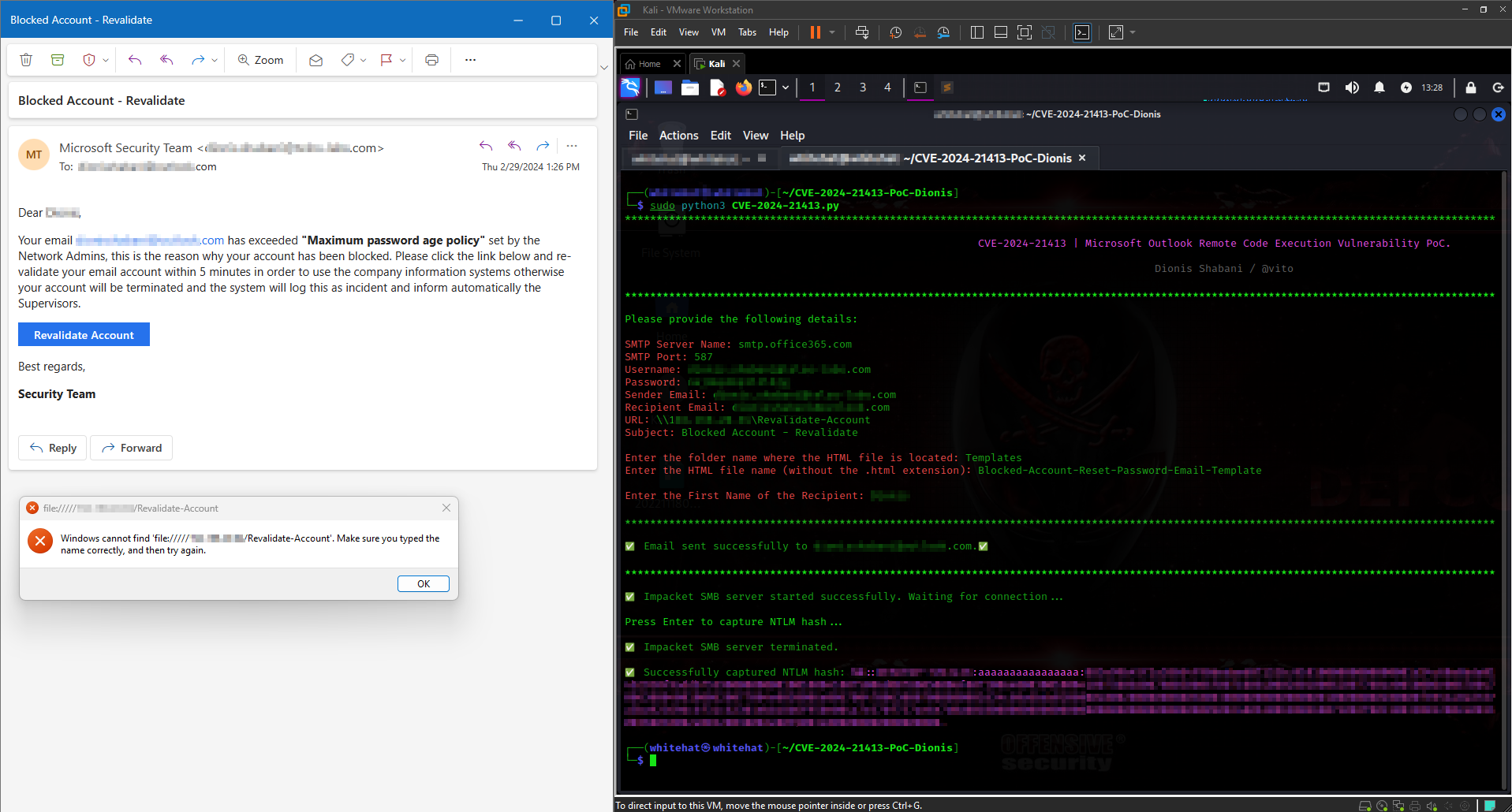This screenshot has height=812, width=1512.
Task: Toggle the VMware library sidebar
Action: [977, 32]
